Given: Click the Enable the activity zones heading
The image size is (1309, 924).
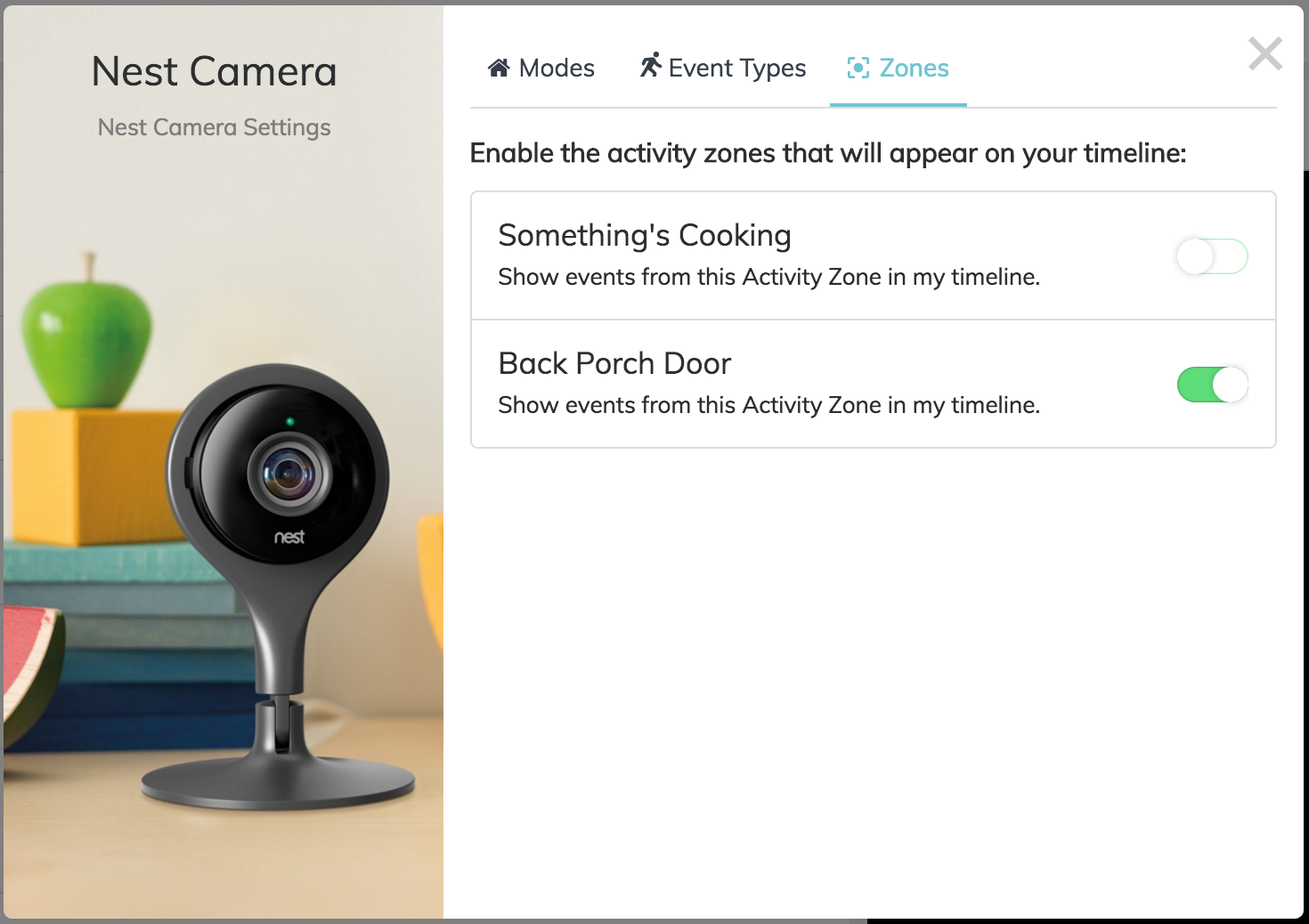Looking at the screenshot, I should [x=828, y=154].
